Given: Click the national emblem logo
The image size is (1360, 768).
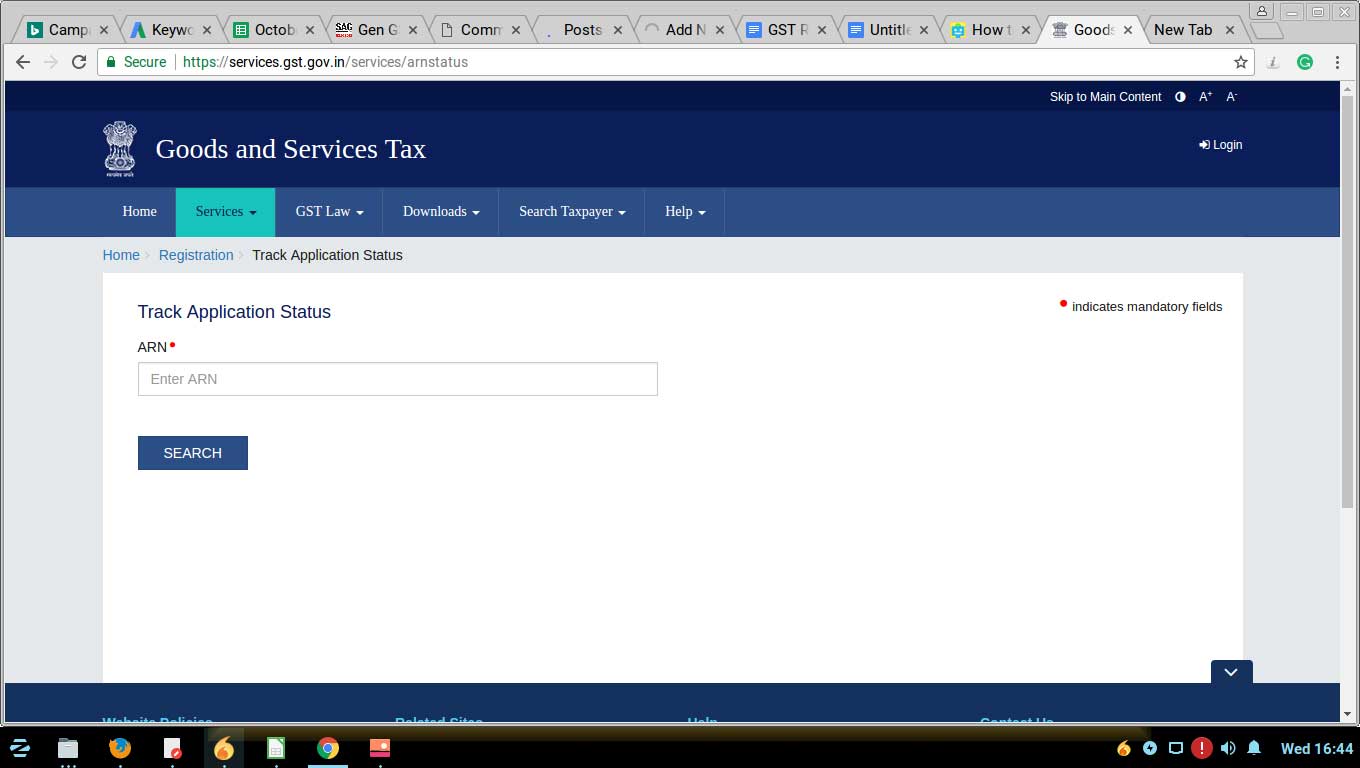Looking at the screenshot, I should (120, 149).
